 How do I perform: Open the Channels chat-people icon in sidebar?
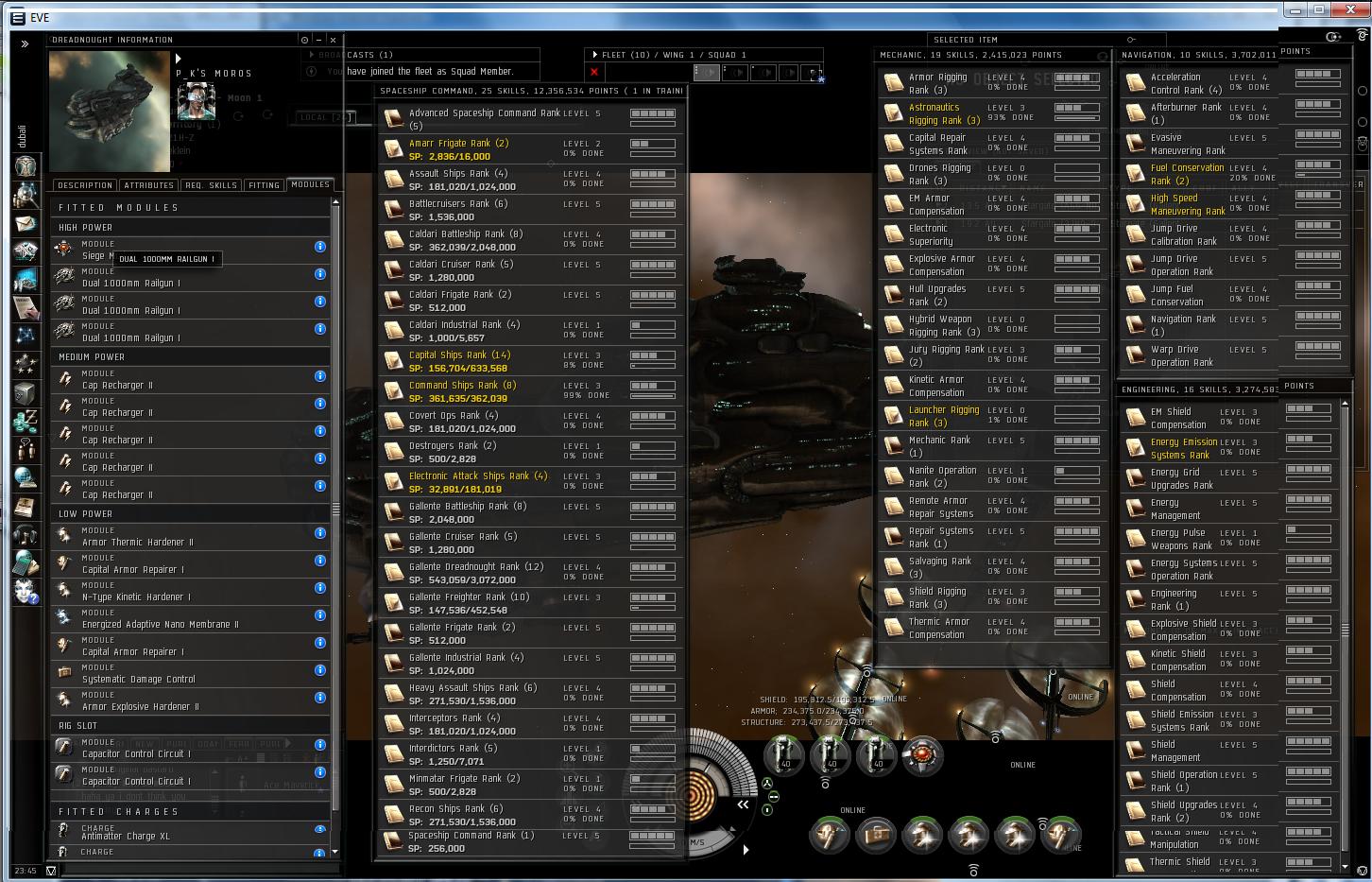[x=26, y=450]
